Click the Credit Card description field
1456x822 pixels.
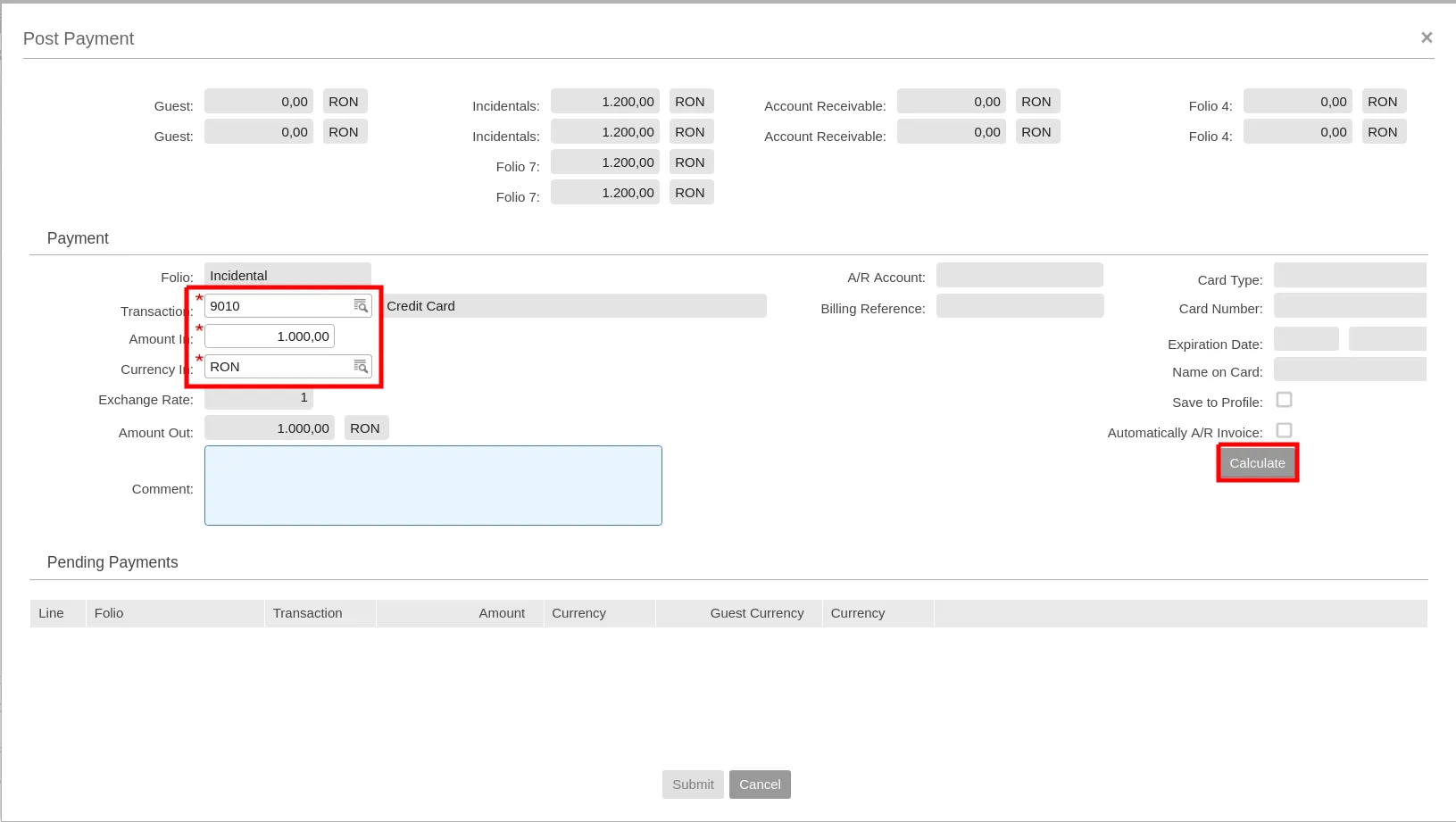(574, 306)
